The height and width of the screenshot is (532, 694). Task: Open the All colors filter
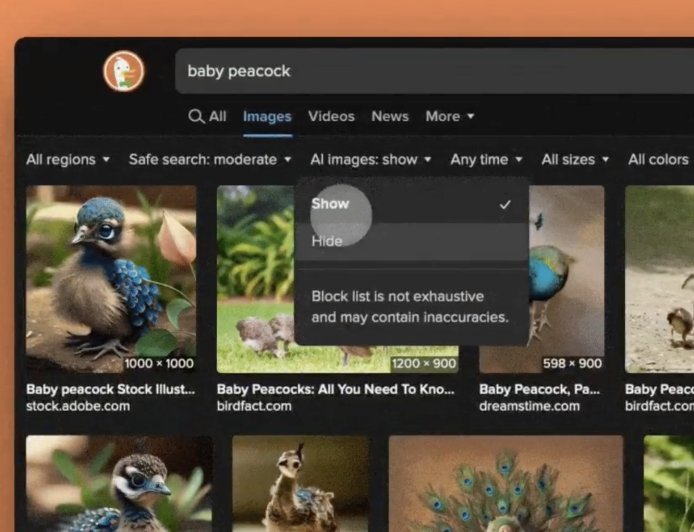click(x=659, y=159)
